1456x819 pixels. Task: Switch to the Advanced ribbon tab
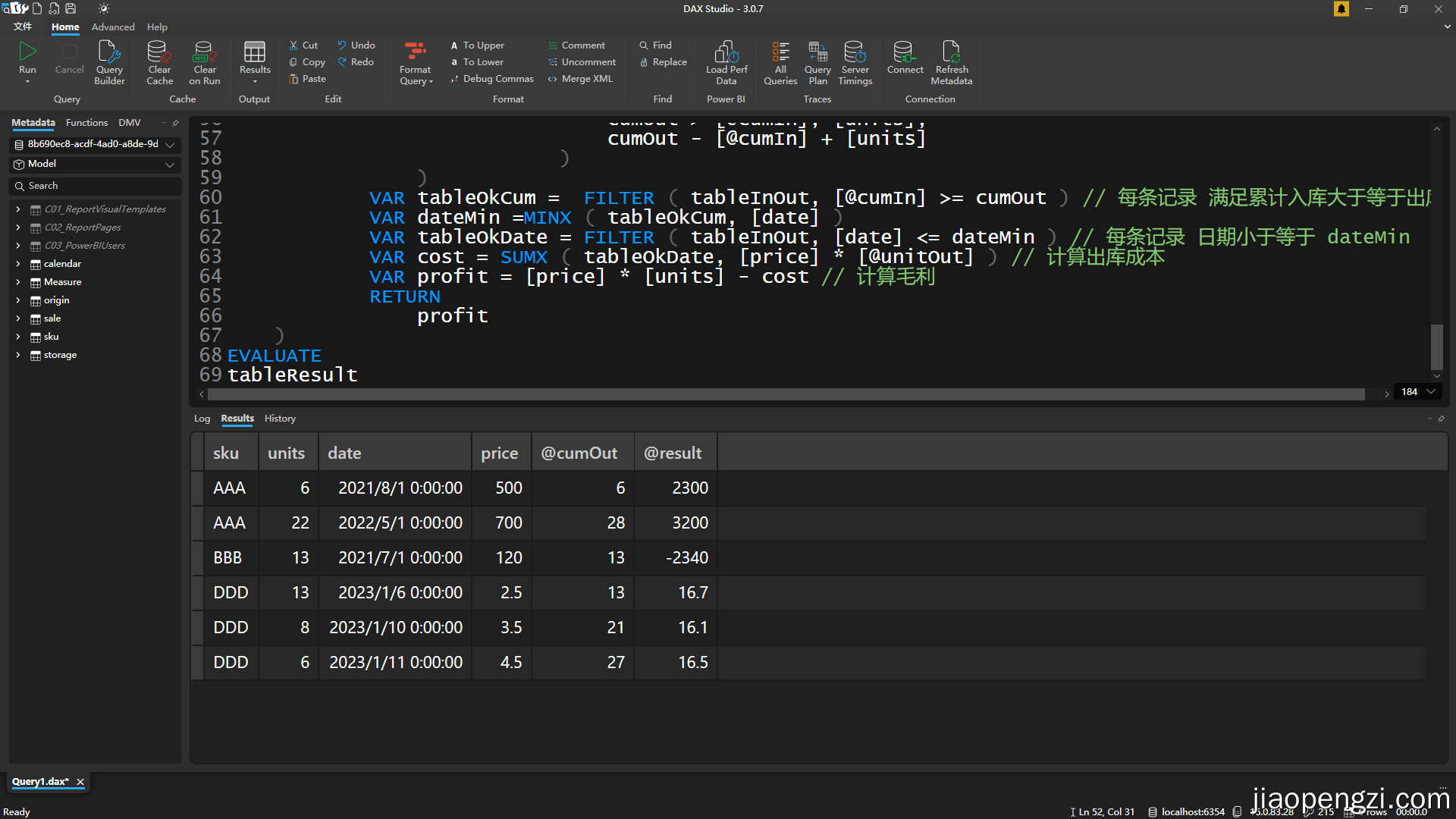(x=113, y=27)
